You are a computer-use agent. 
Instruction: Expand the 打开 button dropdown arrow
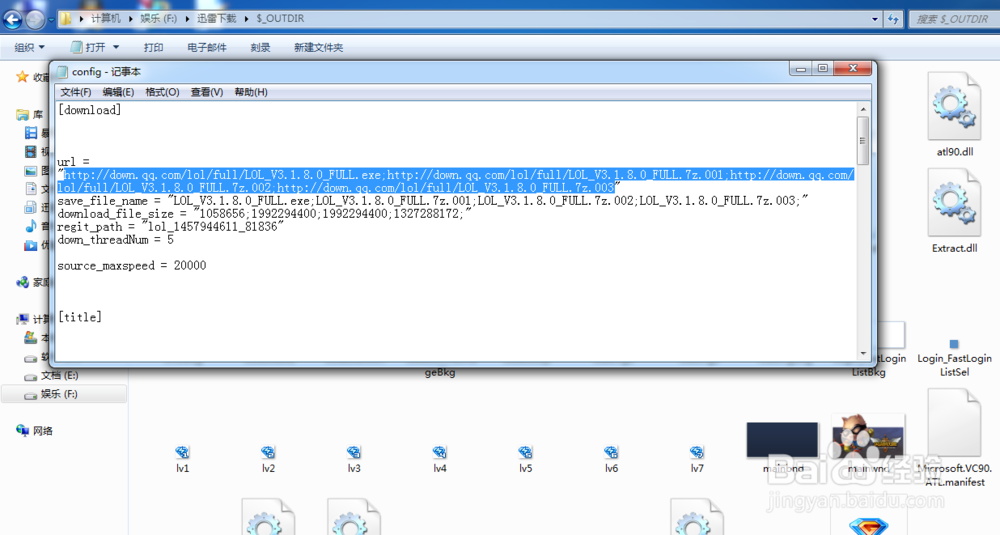(116, 47)
